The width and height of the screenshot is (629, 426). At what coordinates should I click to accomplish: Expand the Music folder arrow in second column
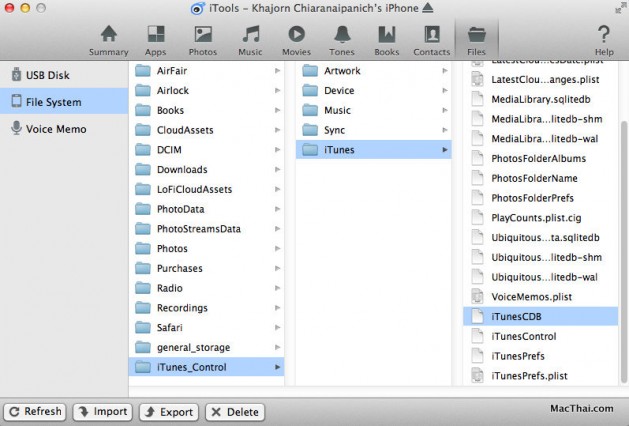pos(444,110)
